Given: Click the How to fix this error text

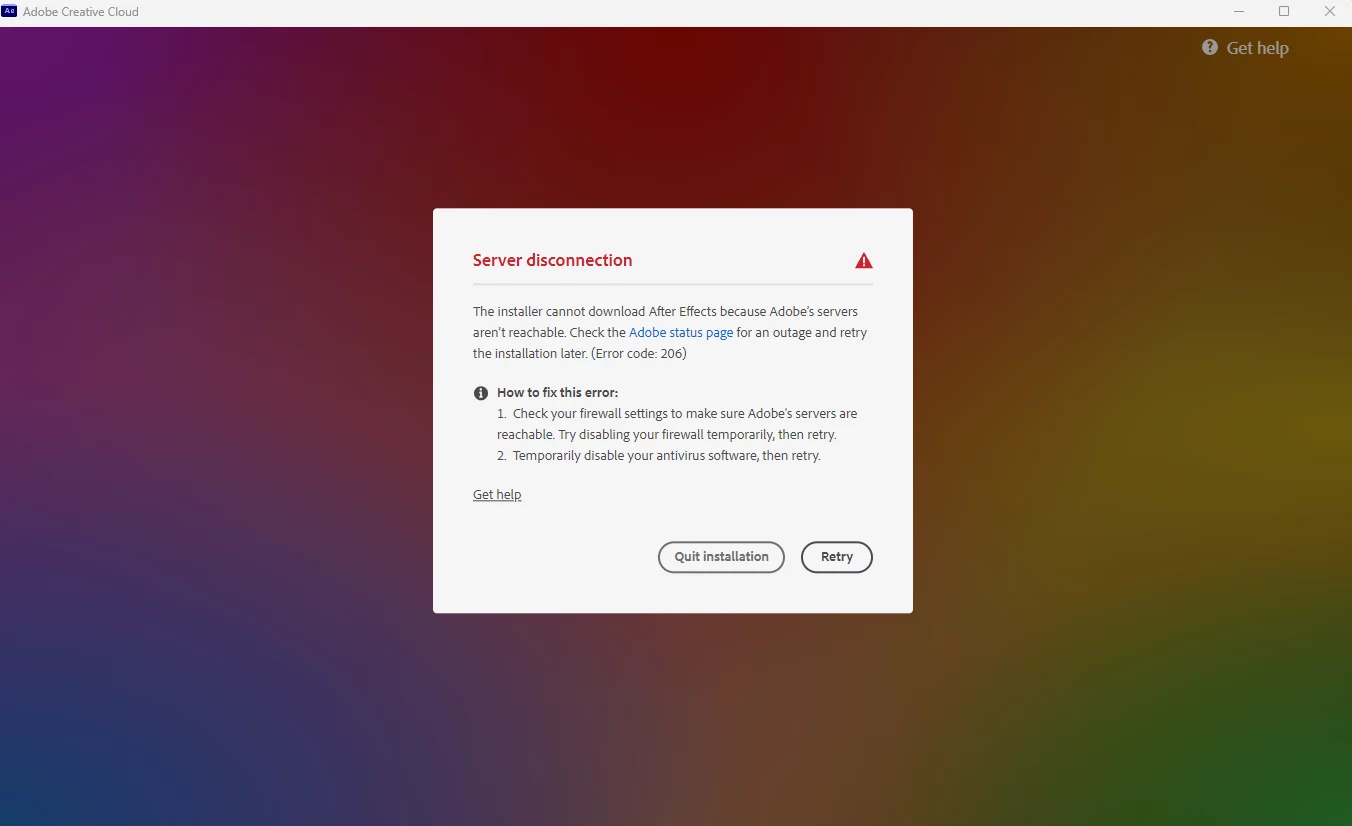Looking at the screenshot, I should click(x=557, y=393).
